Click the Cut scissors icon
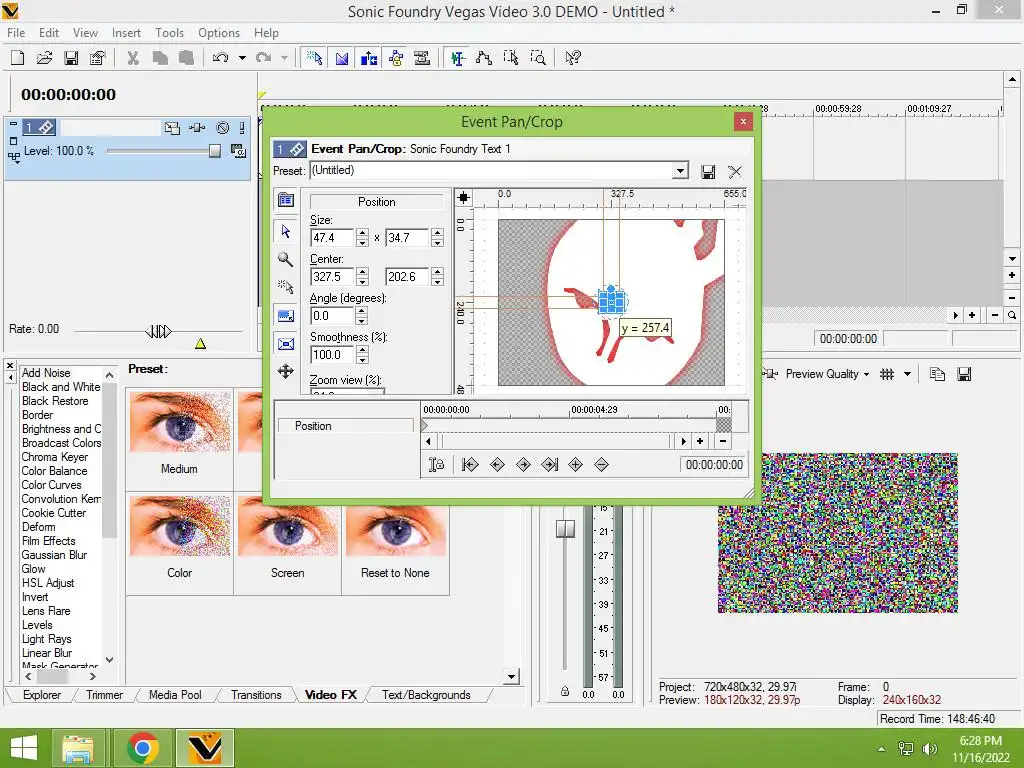The image size is (1024, 768). pos(133,58)
